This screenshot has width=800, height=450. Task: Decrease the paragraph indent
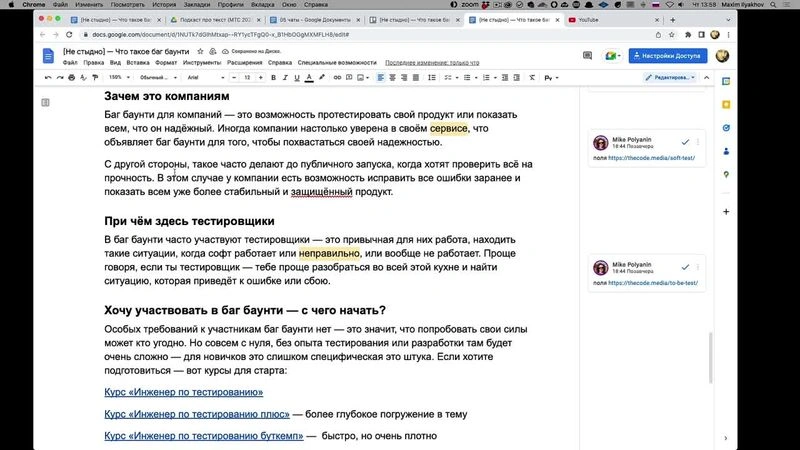click(505, 78)
